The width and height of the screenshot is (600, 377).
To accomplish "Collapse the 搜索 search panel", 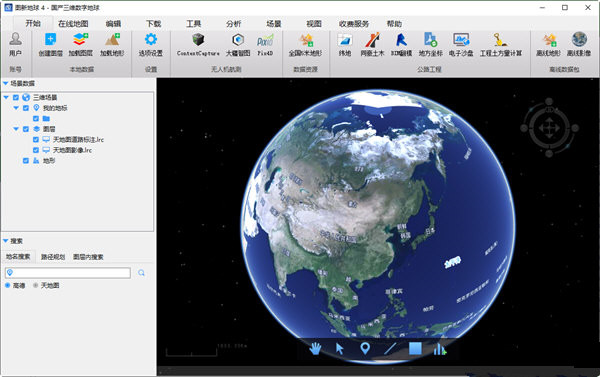I will (x=6, y=241).
